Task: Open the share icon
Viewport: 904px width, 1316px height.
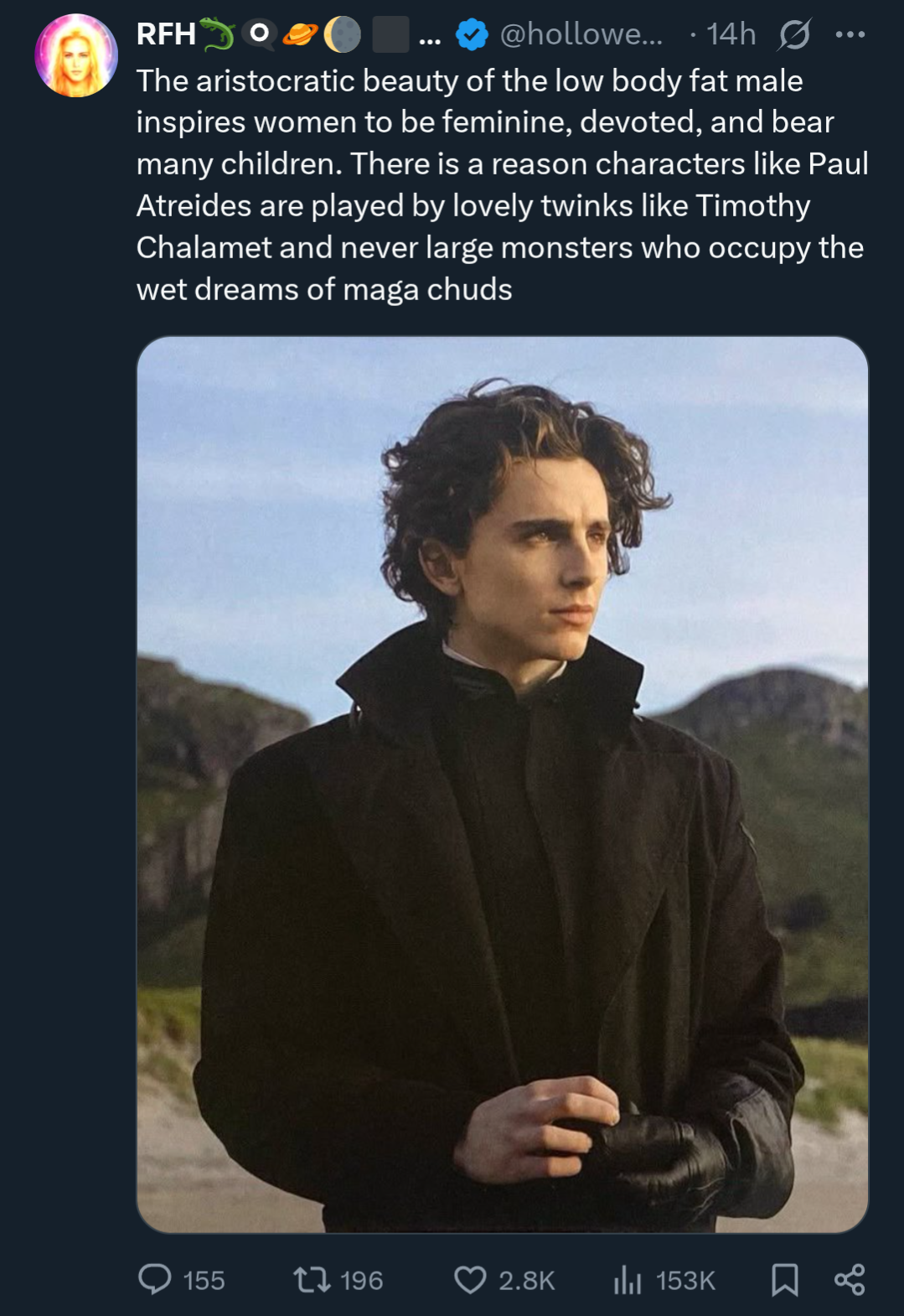Action: pos(850,1280)
